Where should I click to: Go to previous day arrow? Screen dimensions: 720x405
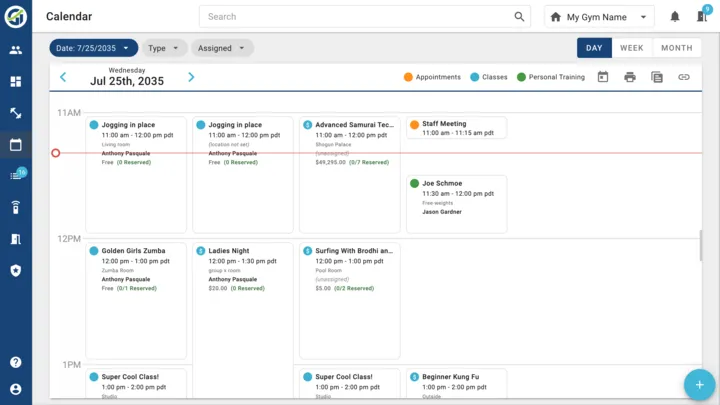click(63, 77)
